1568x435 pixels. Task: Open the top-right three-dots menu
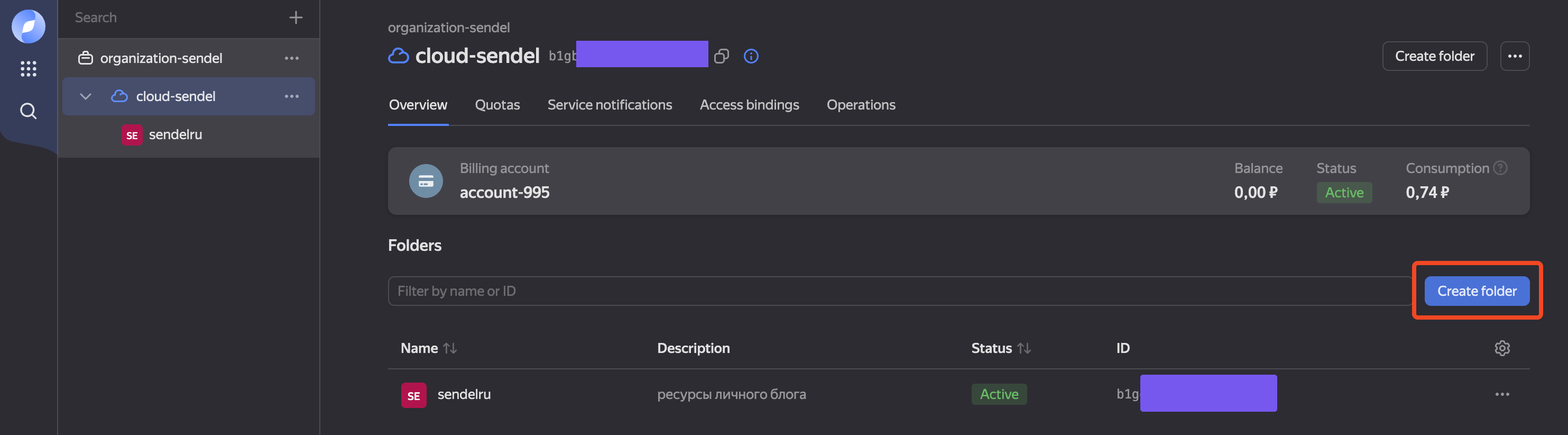coord(1515,56)
